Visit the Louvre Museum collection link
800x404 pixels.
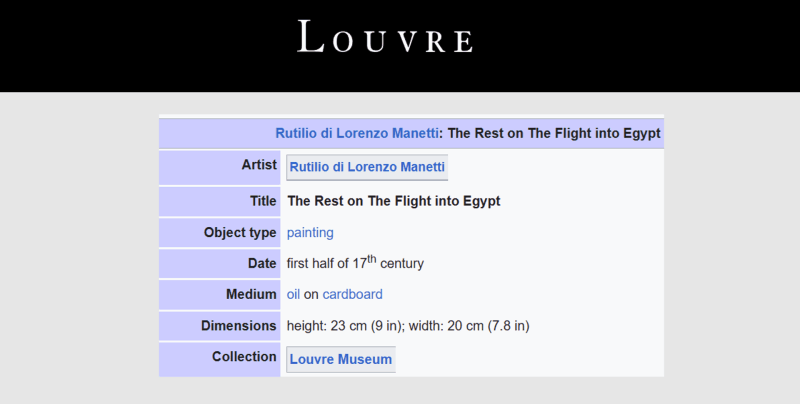tap(340, 359)
